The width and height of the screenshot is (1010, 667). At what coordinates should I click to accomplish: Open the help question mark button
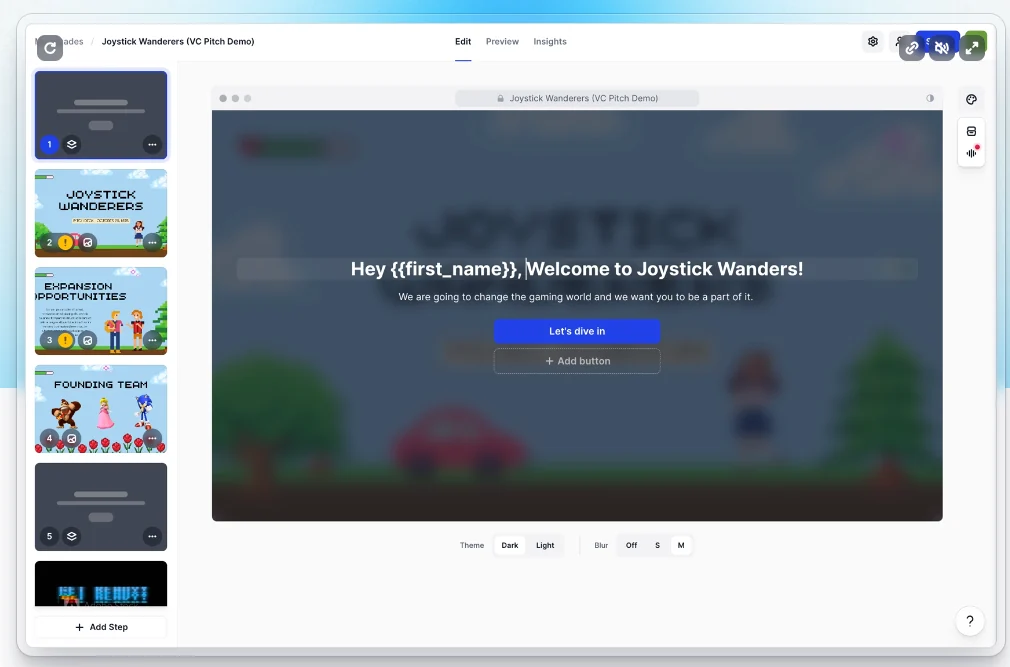pos(969,621)
